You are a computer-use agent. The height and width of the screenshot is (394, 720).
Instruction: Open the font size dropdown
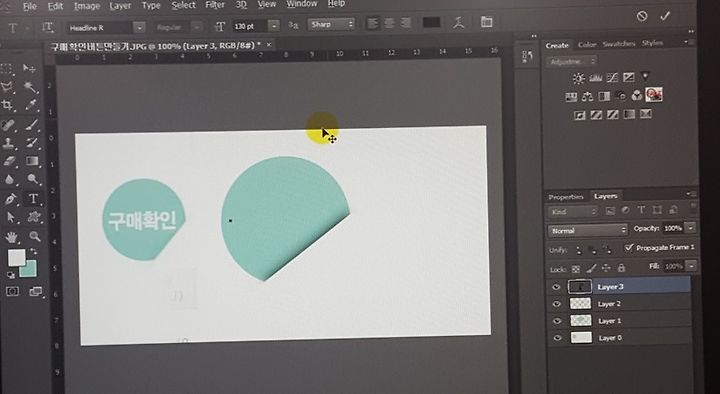(274, 26)
